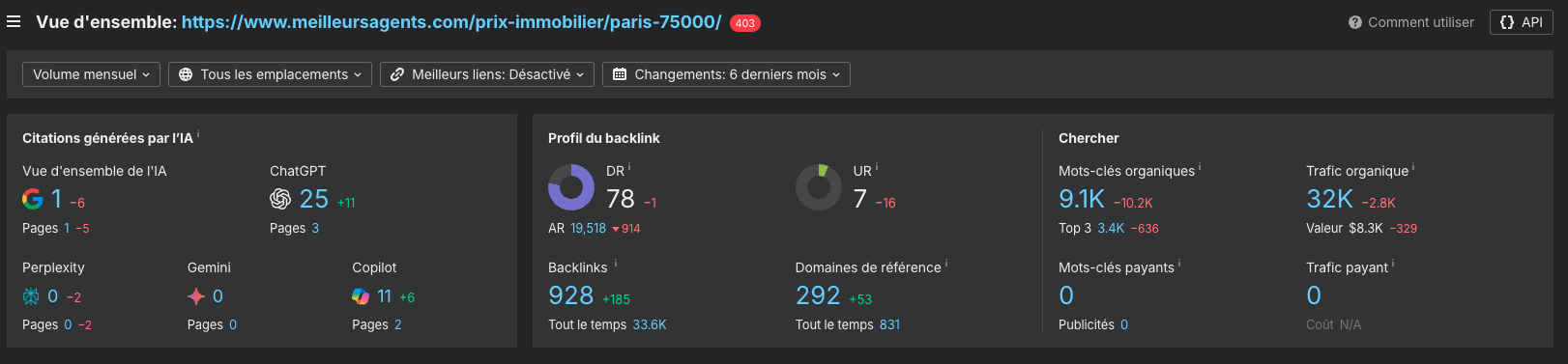
Task: Open Top 3 keywords value 3.4K
Action: pyautogui.click(x=1111, y=229)
